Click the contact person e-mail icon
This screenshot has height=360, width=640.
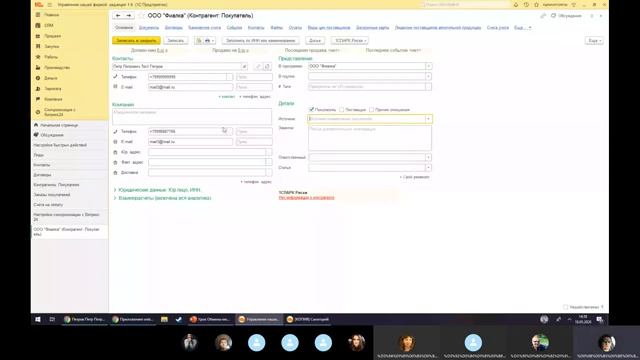tap(115, 87)
